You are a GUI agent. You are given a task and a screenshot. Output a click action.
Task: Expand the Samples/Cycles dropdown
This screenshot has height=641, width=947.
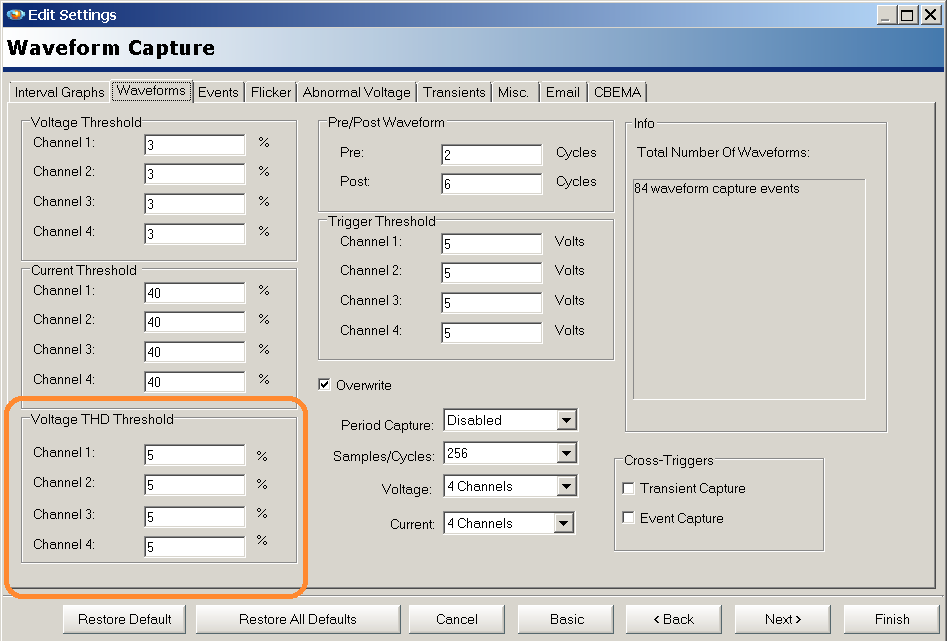567,454
